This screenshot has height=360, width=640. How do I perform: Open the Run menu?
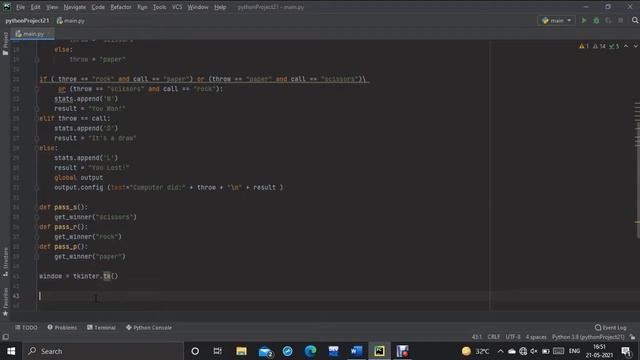pyautogui.click(x=142, y=7)
